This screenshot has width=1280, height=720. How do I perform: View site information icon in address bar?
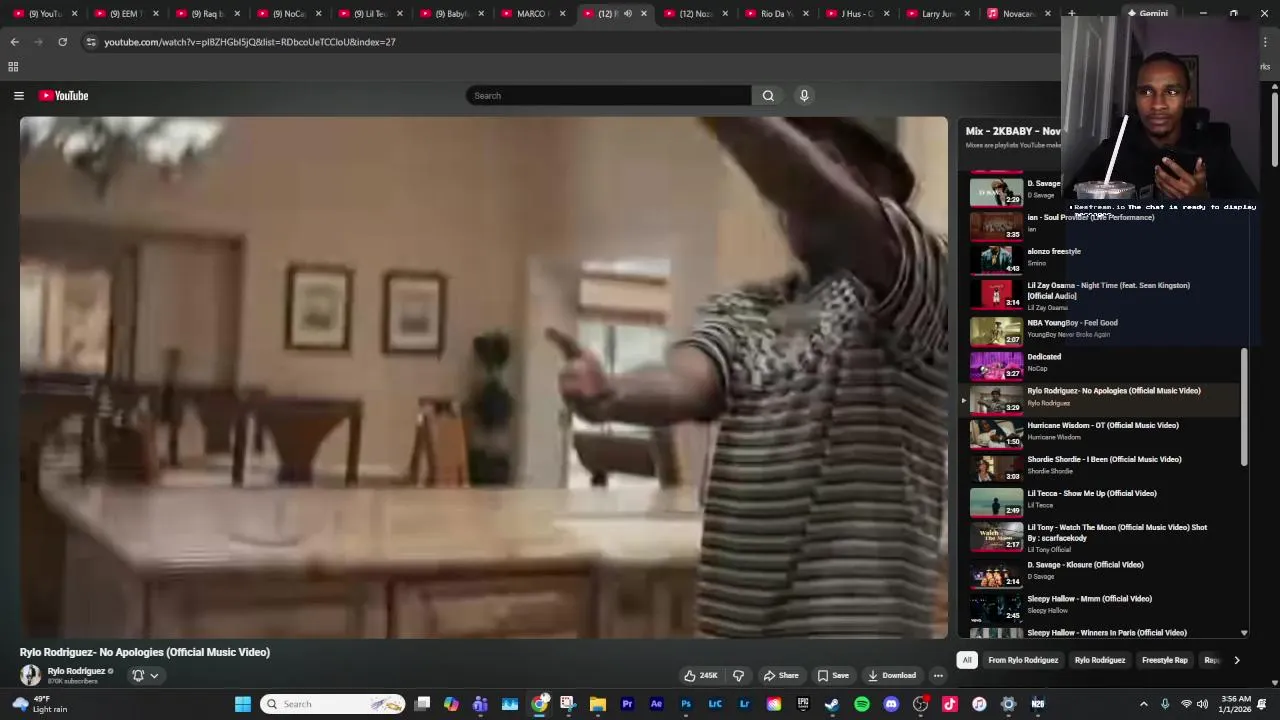91,42
